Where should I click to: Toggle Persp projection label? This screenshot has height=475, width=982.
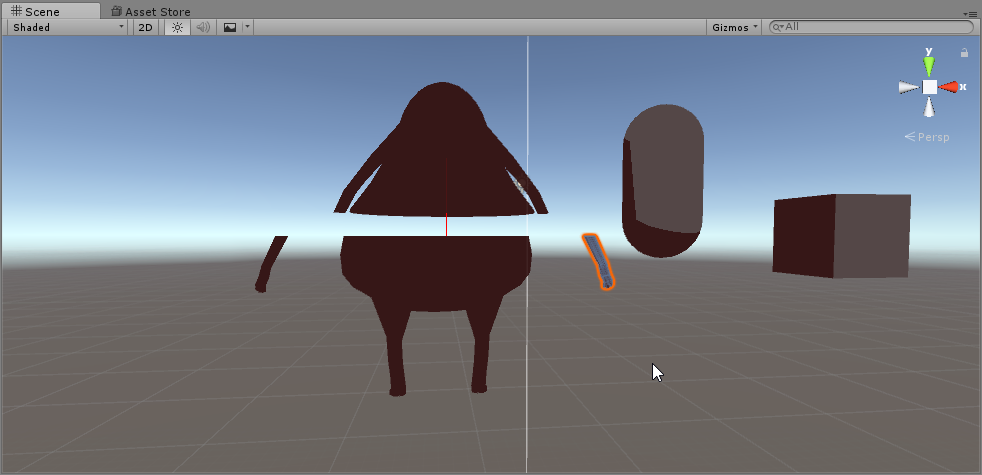928,137
